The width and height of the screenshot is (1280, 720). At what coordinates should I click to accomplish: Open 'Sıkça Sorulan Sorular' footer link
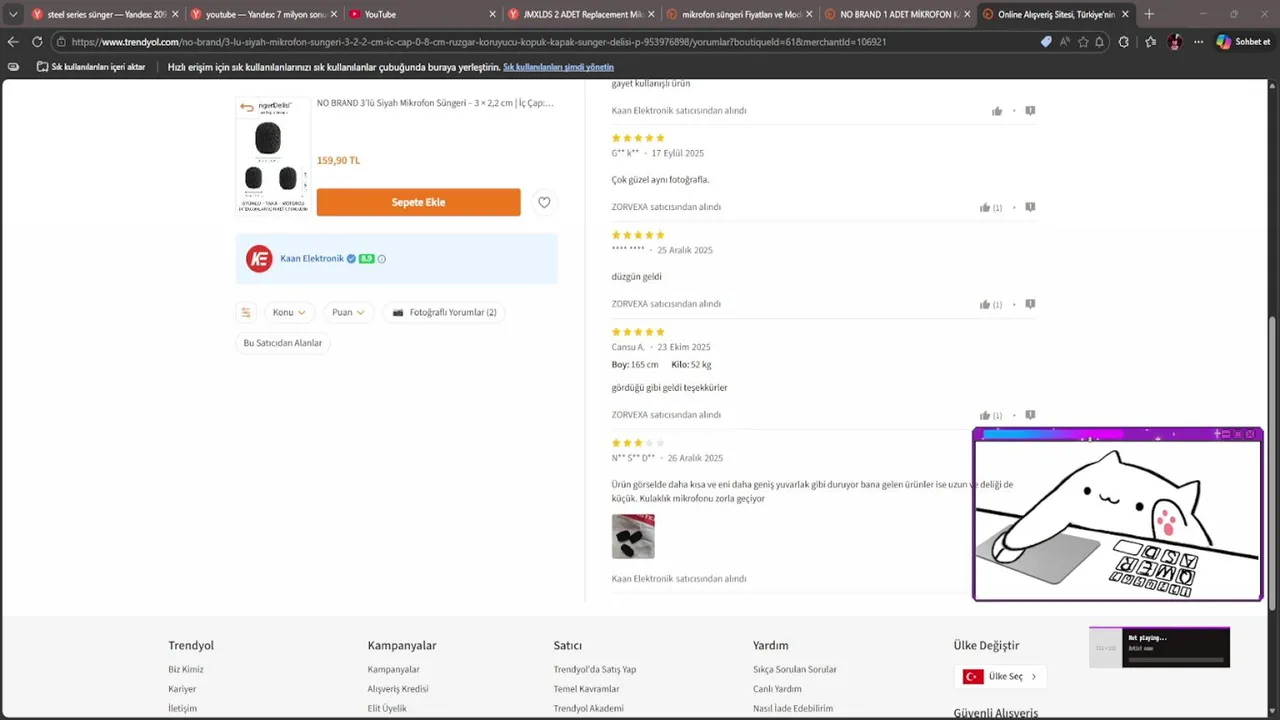(x=795, y=669)
